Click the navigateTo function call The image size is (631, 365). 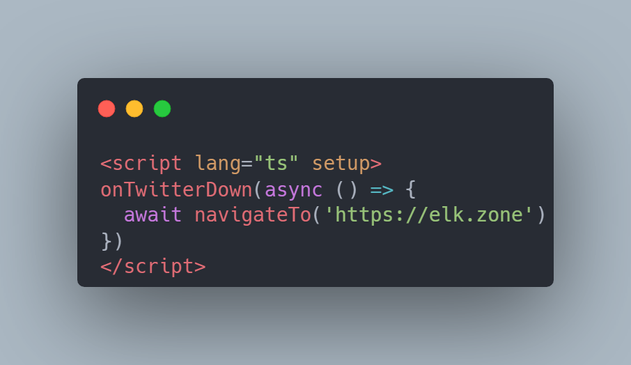[253, 215]
